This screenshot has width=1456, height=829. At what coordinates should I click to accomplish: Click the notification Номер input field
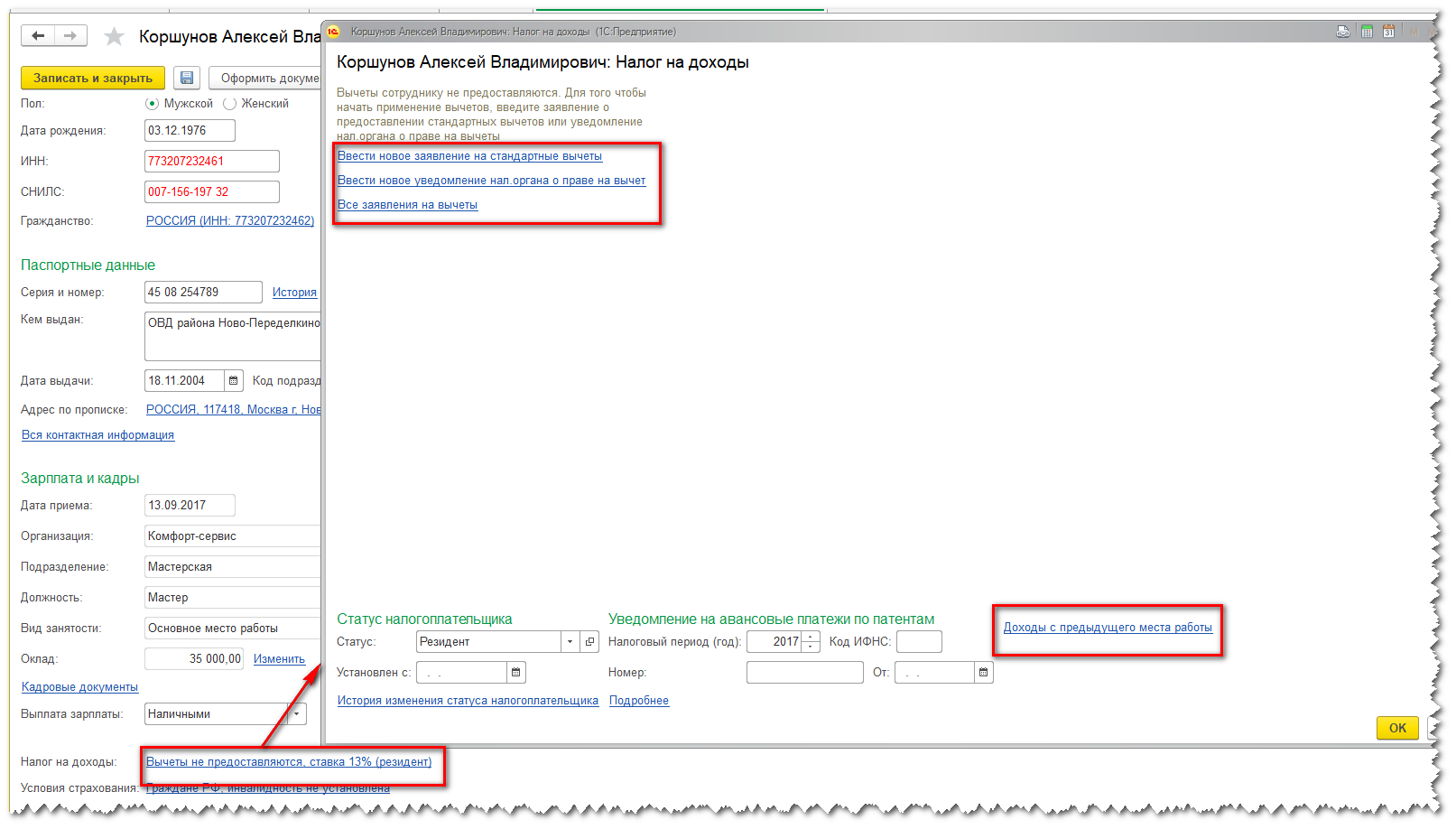point(804,672)
